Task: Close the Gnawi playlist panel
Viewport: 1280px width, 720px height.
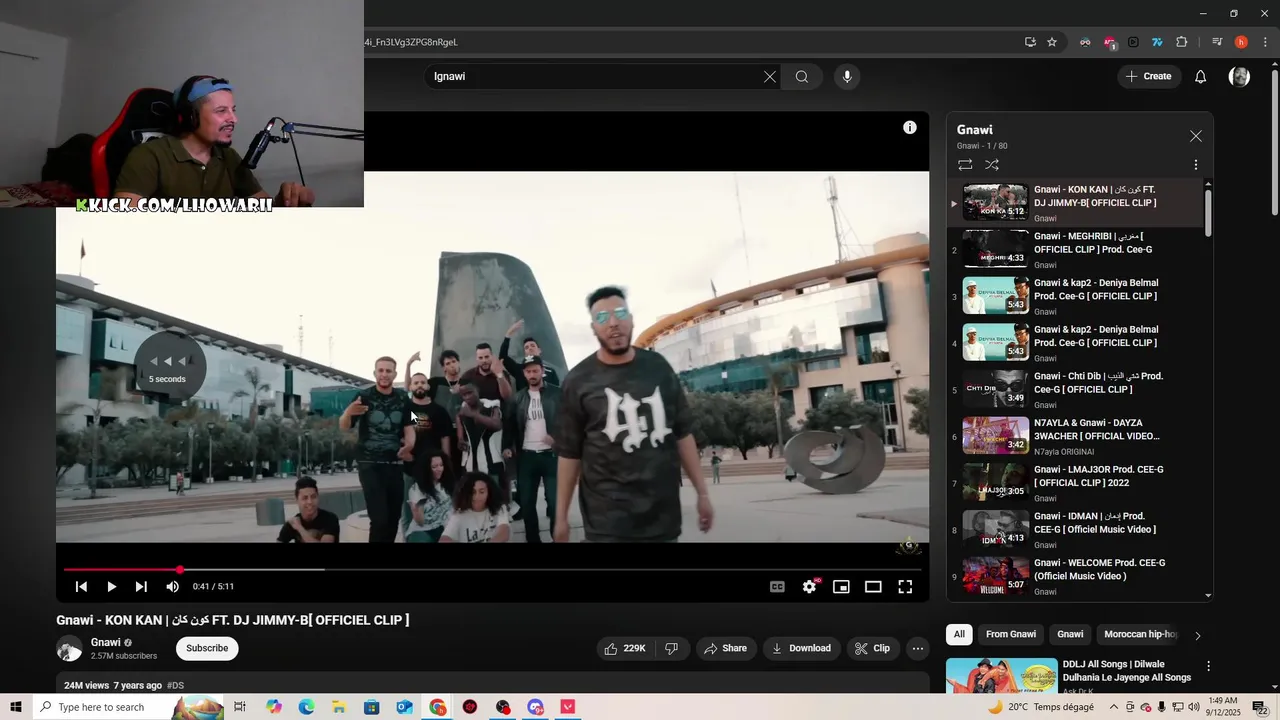Action: point(1196,136)
